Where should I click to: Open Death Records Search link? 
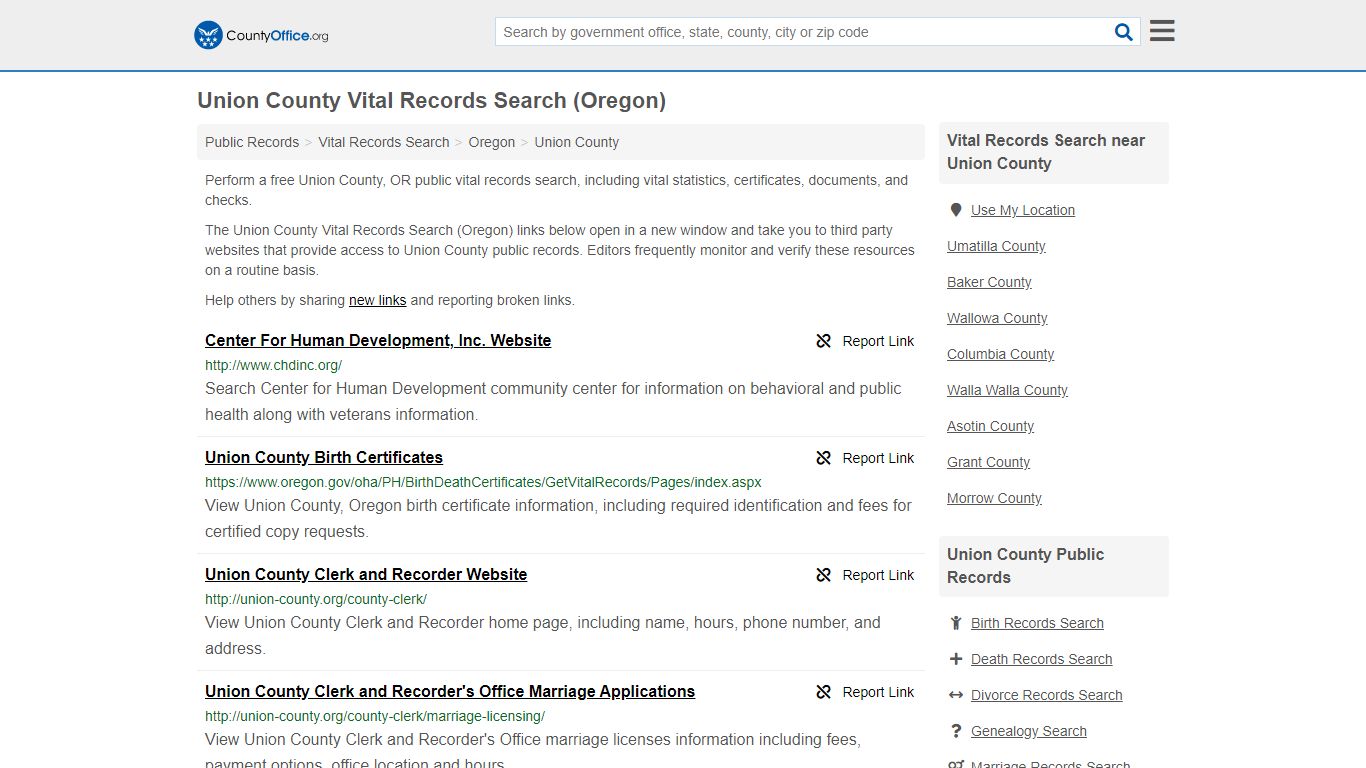coord(1041,659)
